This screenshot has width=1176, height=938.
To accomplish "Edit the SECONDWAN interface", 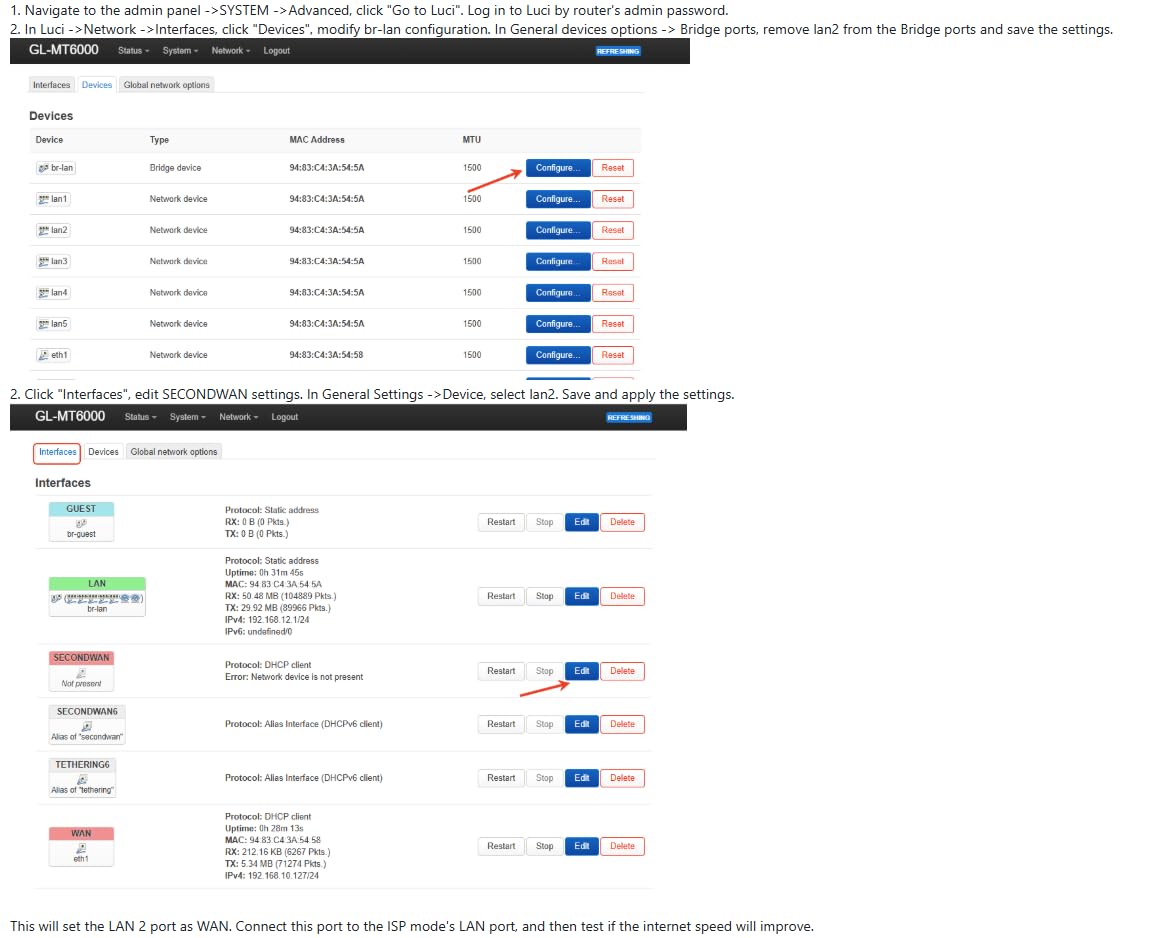I will [581, 671].
